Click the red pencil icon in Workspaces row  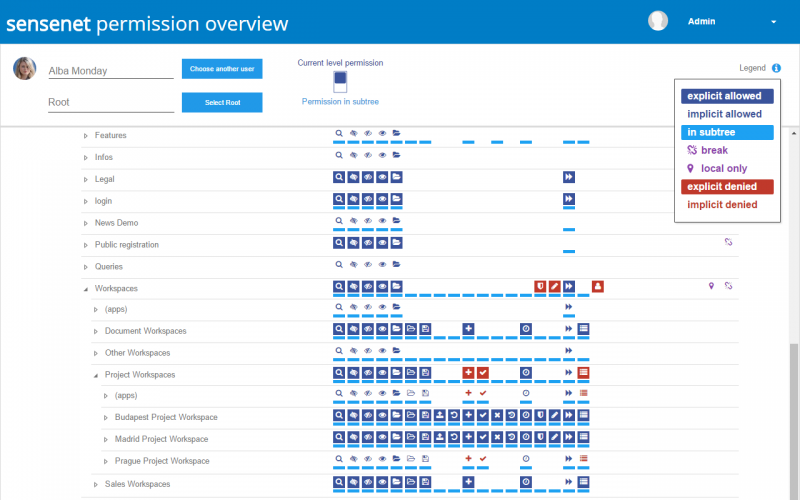[x=554, y=286]
